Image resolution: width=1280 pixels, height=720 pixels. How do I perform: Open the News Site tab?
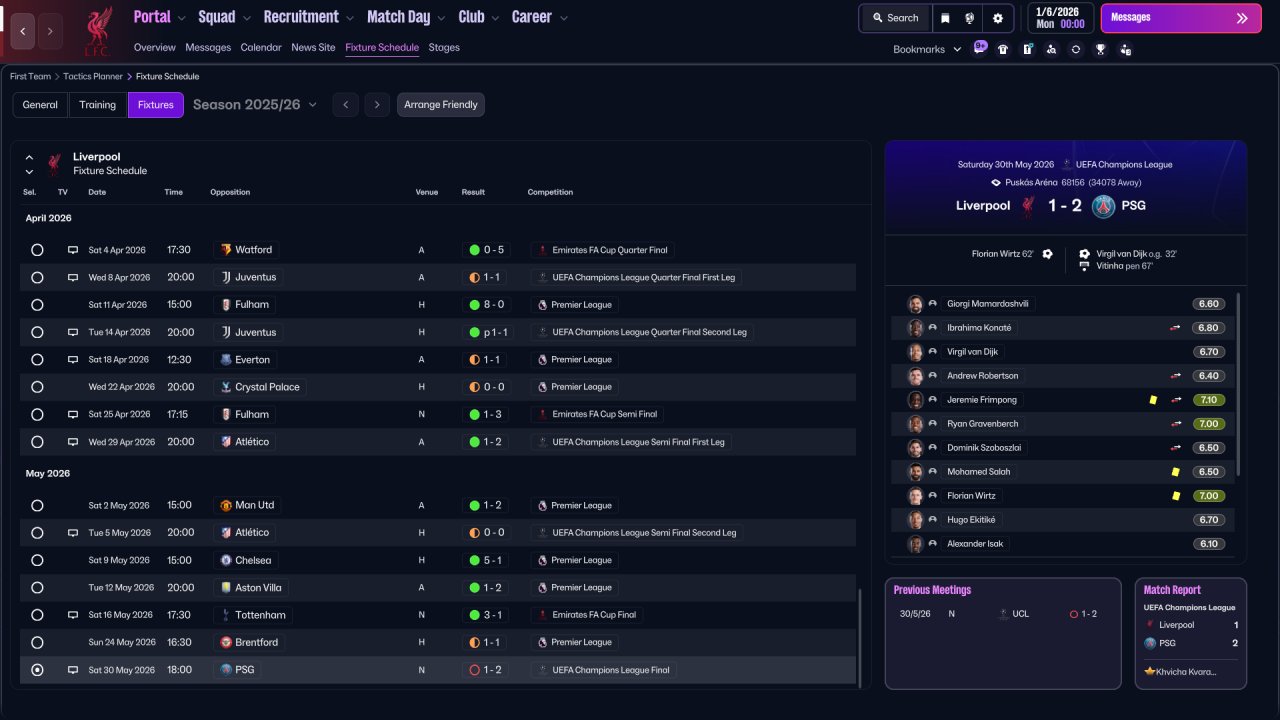pyautogui.click(x=313, y=47)
